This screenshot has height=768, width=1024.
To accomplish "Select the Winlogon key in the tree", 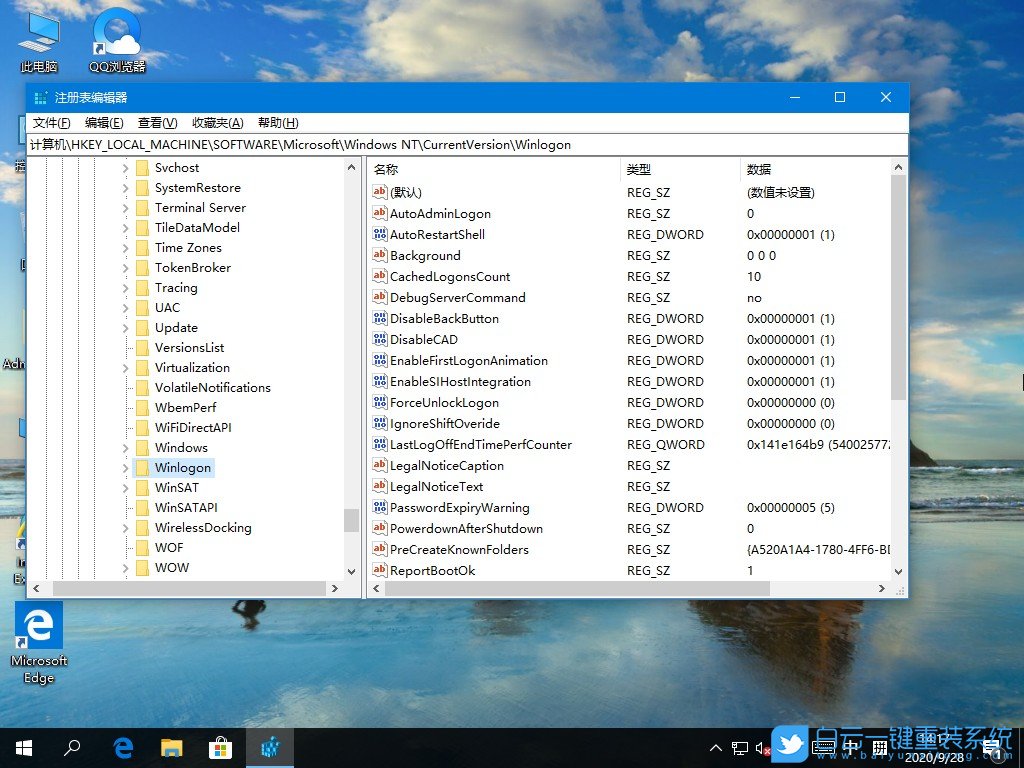I will coord(184,467).
